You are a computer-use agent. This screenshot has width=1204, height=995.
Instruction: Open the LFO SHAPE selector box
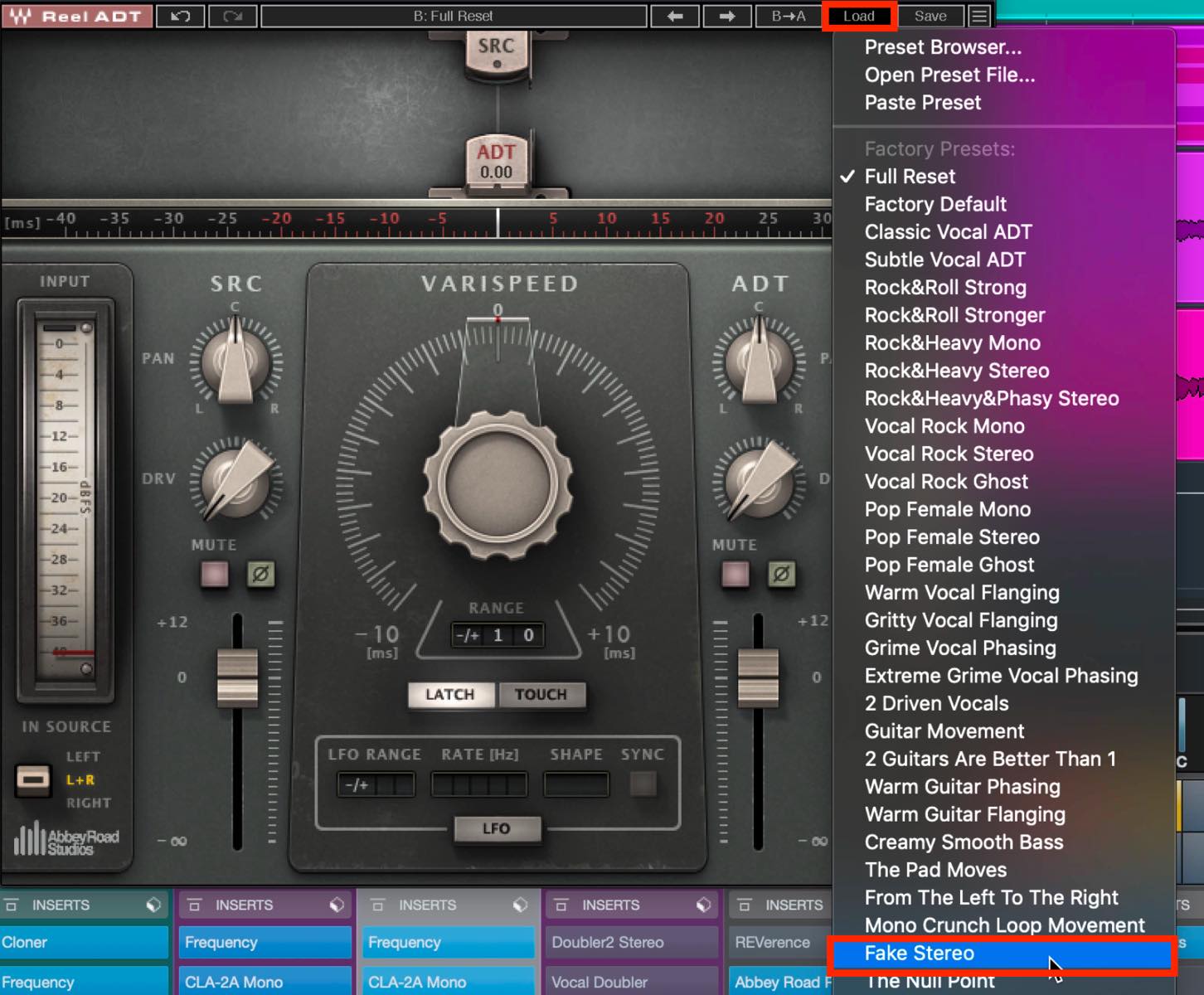(x=576, y=784)
